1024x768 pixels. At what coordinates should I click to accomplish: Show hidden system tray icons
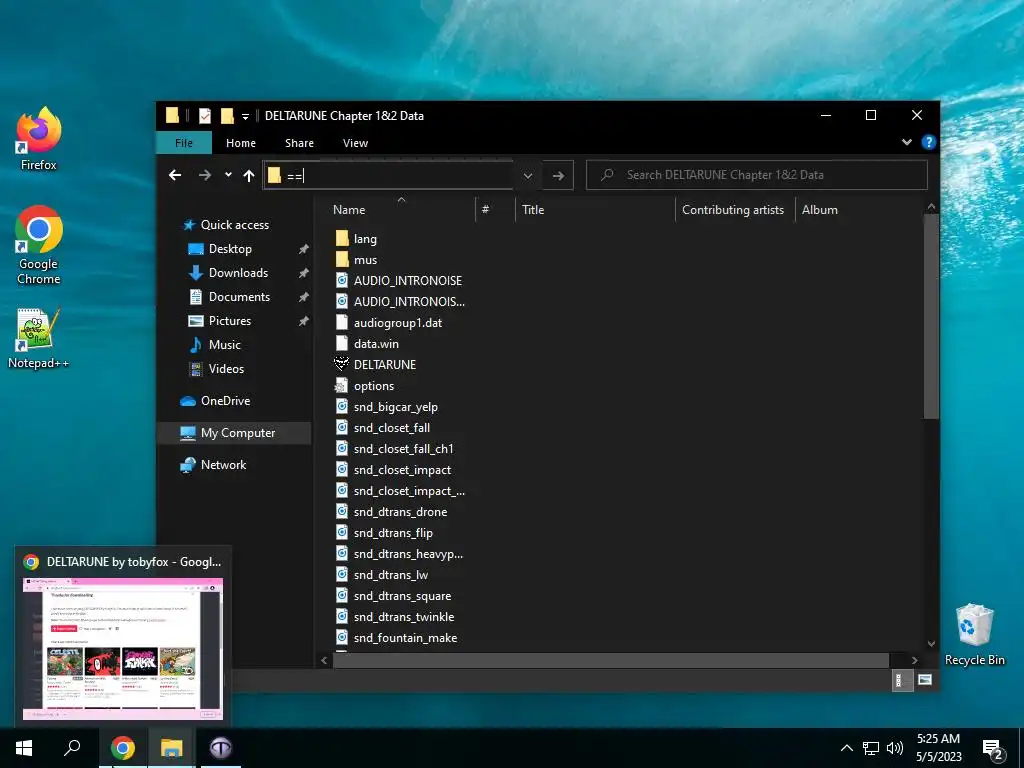point(846,748)
